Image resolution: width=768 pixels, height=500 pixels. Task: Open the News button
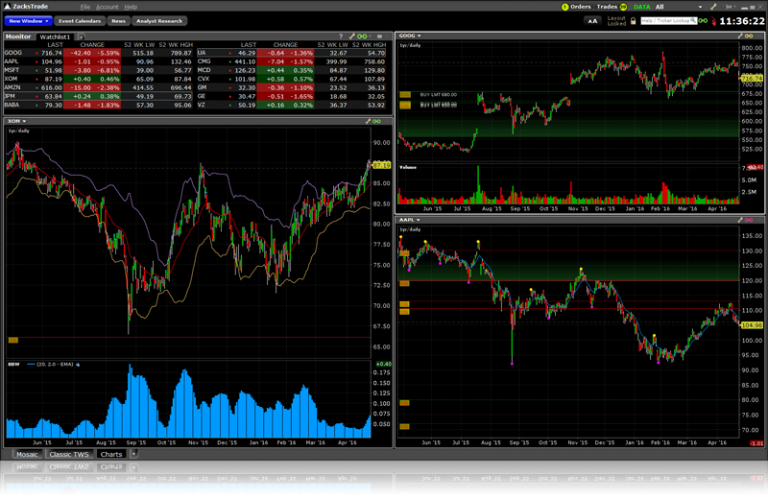(118, 21)
